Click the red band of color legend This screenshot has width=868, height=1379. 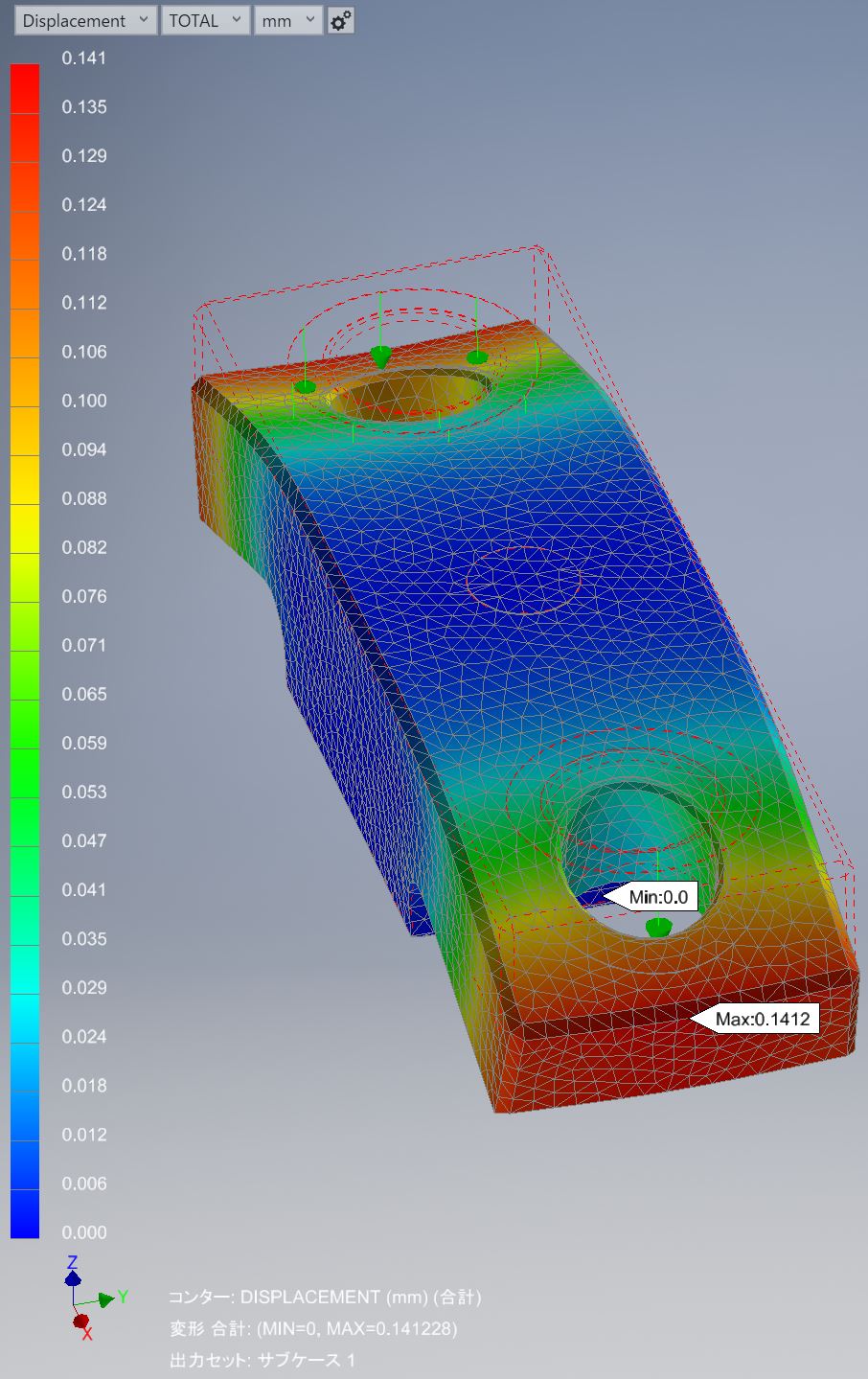pos(25,89)
